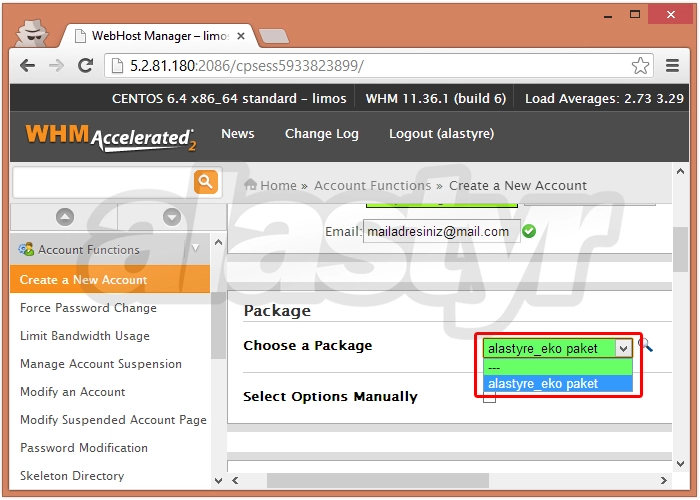Click the 'Load Averages: 2.73 3.29' text

point(604,99)
